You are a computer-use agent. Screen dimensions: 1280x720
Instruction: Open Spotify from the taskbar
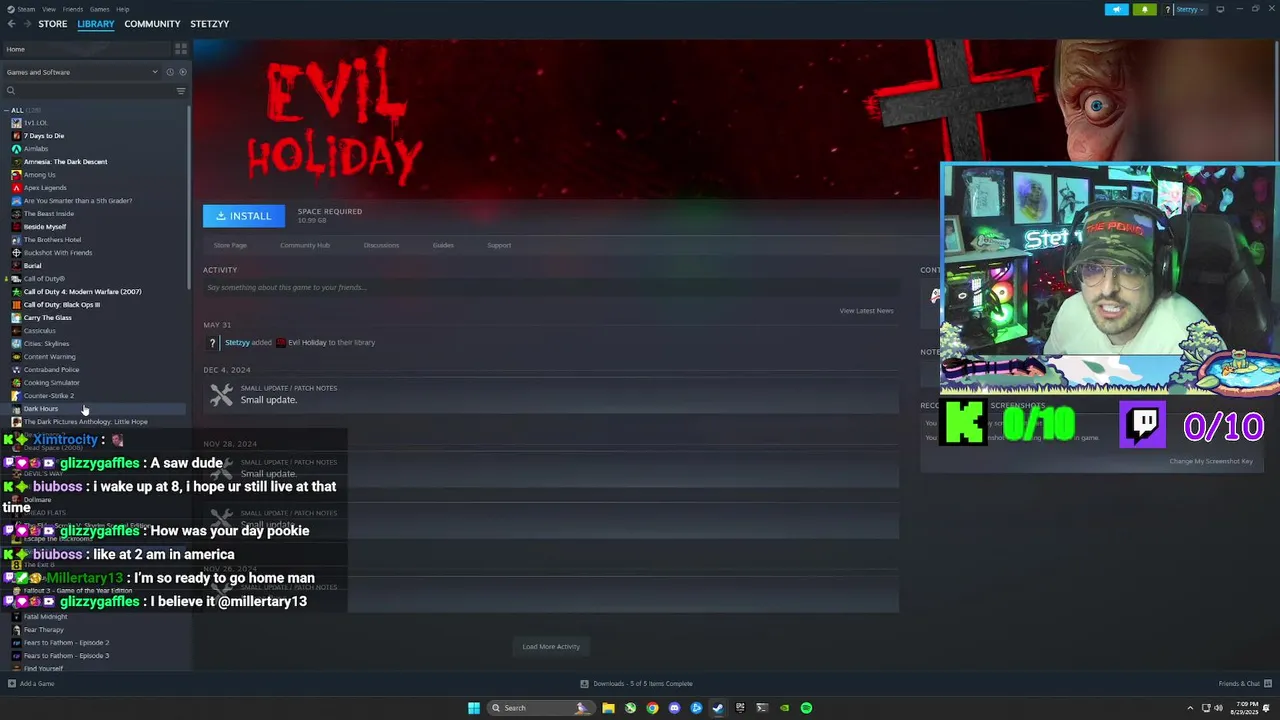[806, 708]
